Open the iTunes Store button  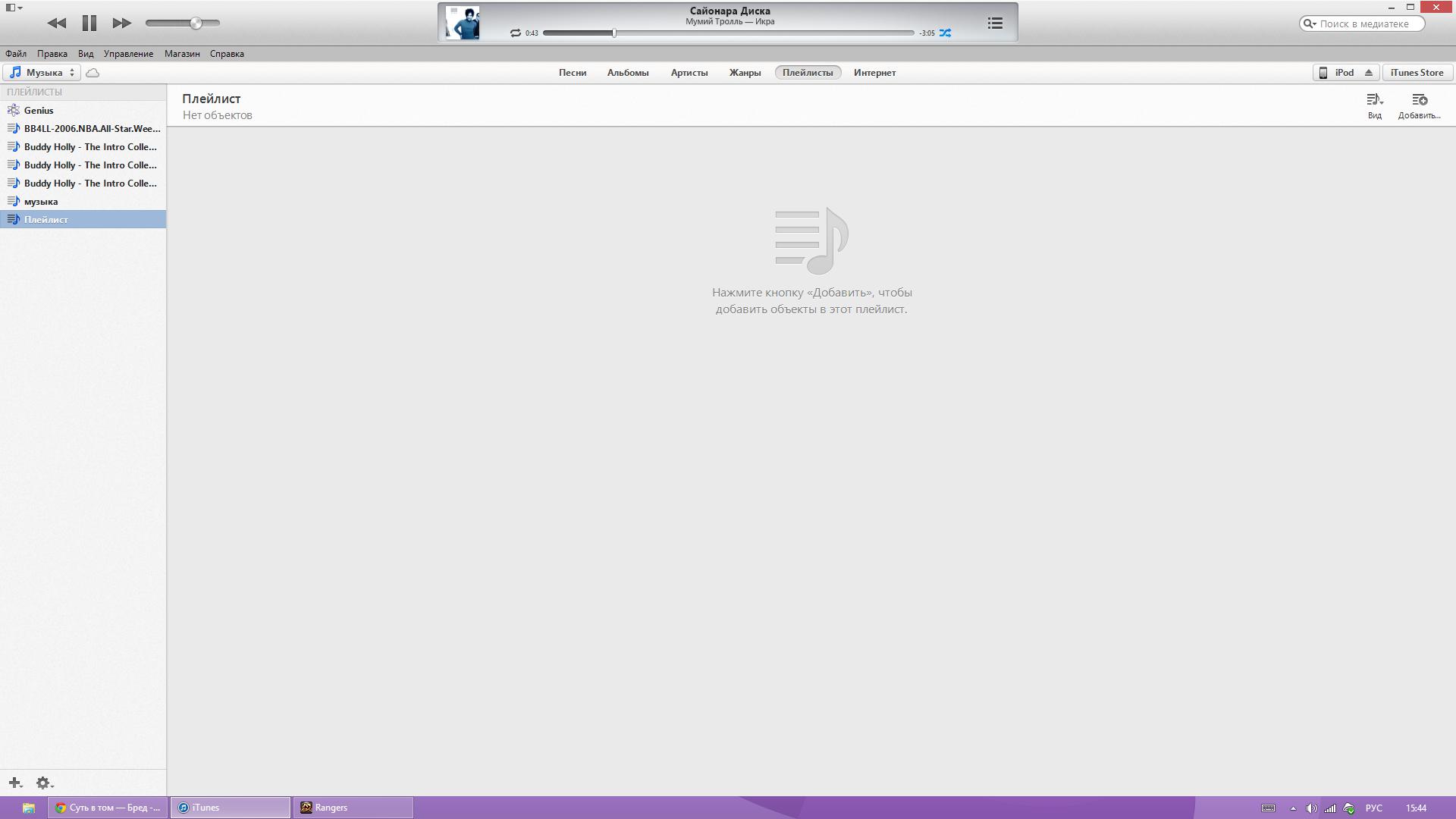click(1417, 73)
